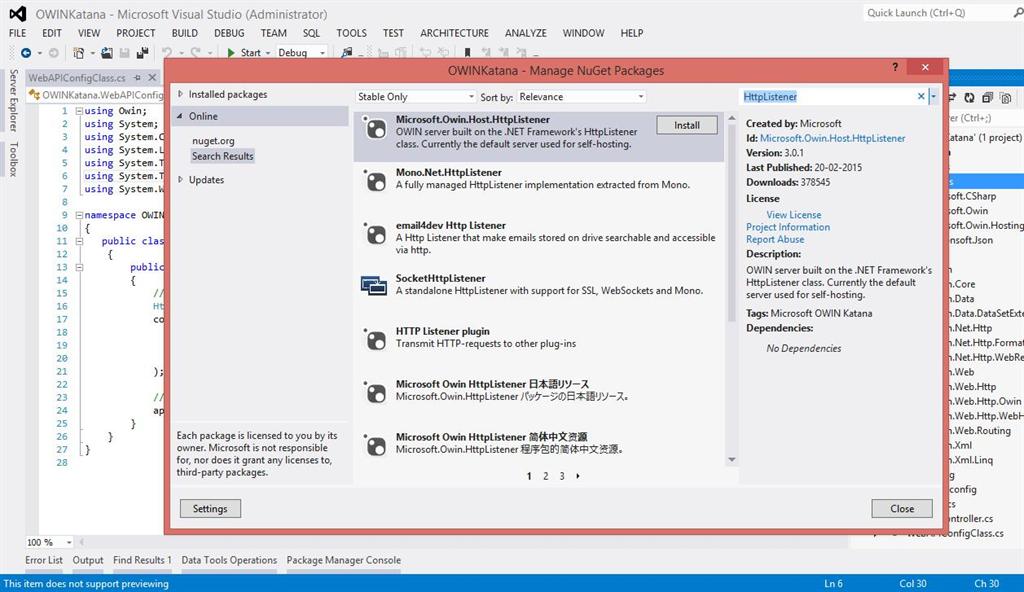This screenshot has width=1024, height=592.
Task: Select nuget.org under Online
Action: point(214,140)
